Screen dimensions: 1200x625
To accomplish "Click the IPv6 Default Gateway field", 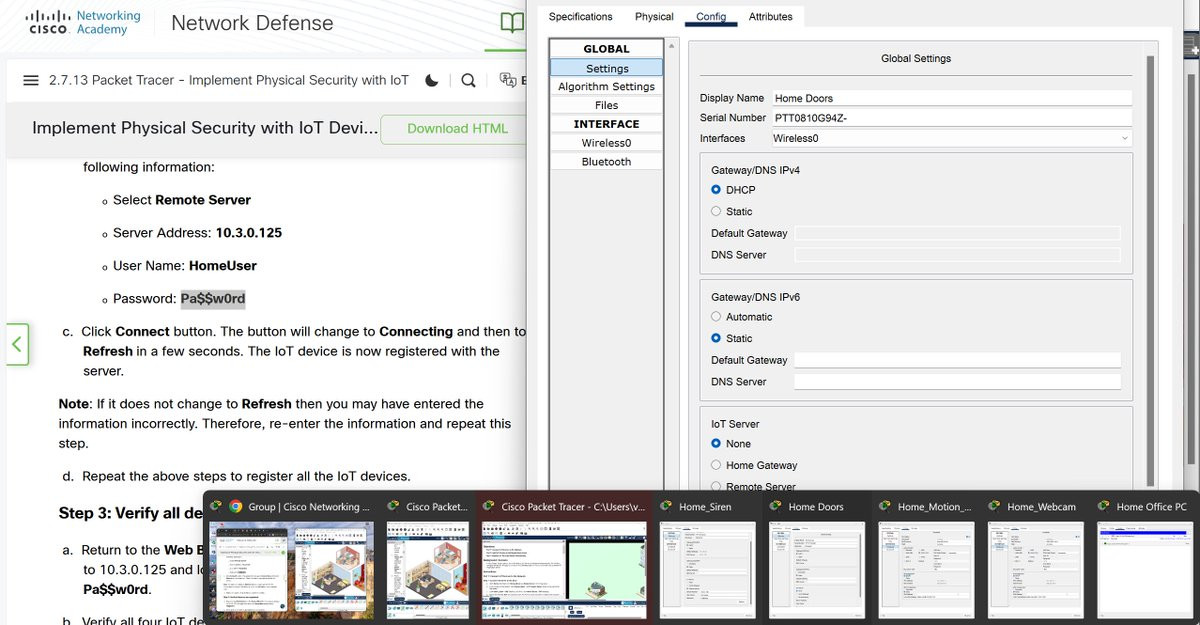I will 957,360.
